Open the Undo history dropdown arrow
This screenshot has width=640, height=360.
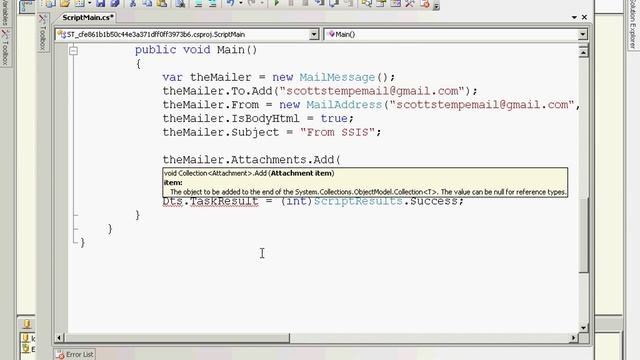pyautogui.click(x=240, y=4)
